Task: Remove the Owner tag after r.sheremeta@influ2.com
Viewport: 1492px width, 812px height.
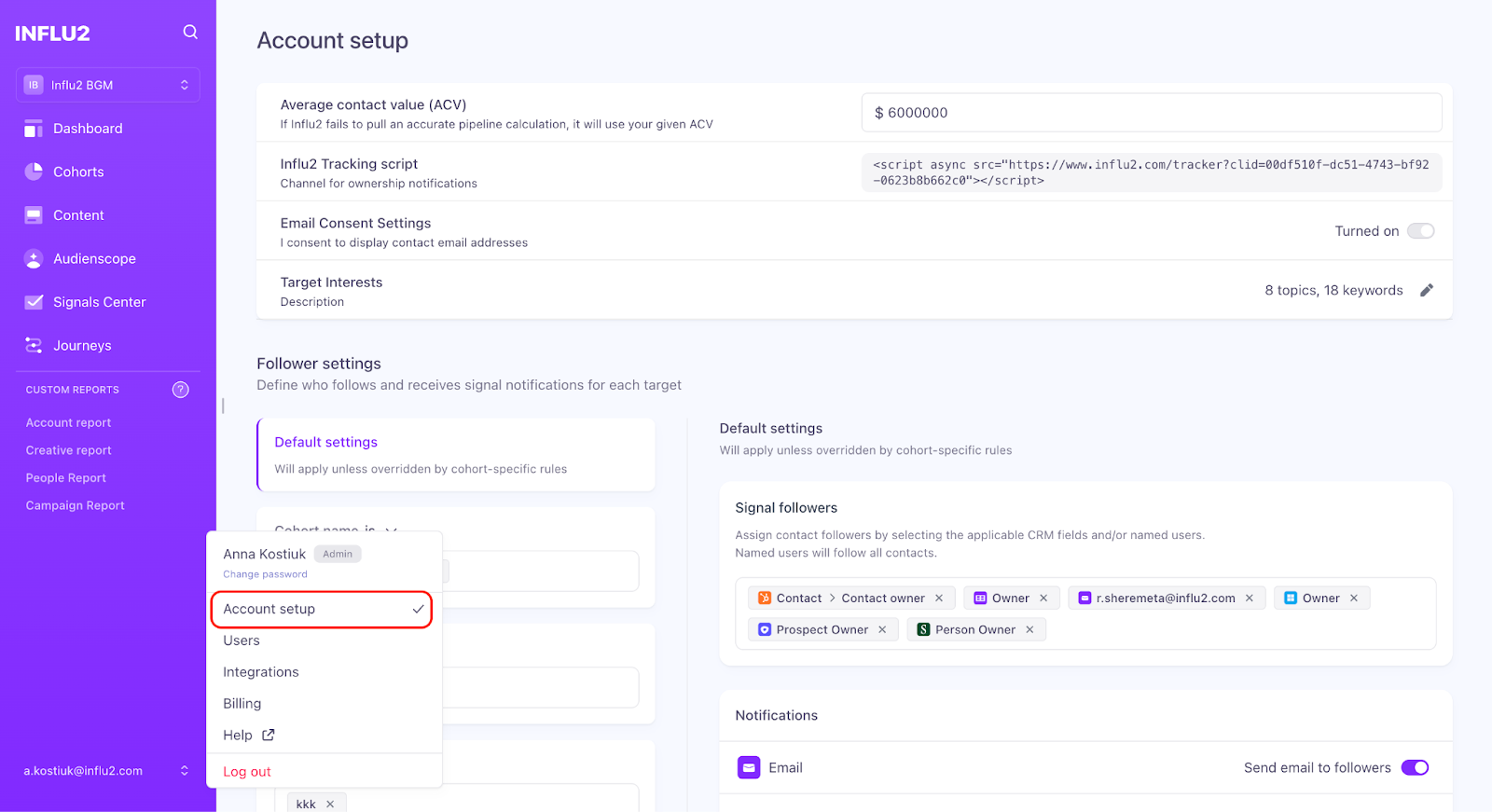Action: tap(1354, 599)
